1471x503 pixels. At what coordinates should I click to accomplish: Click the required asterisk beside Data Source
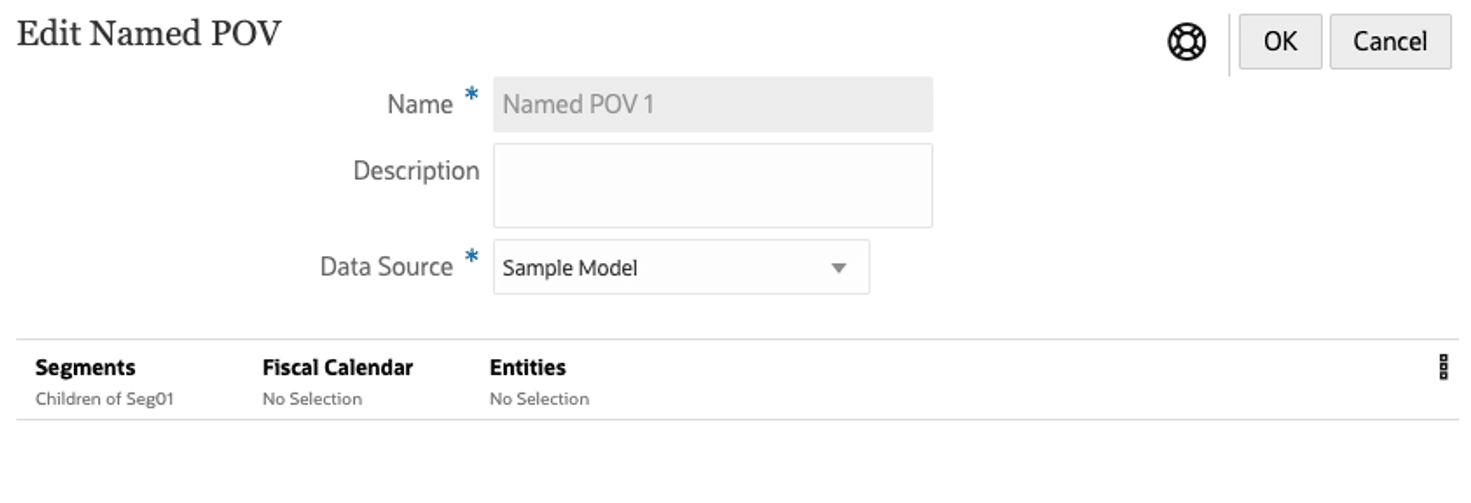pos(471,260)
